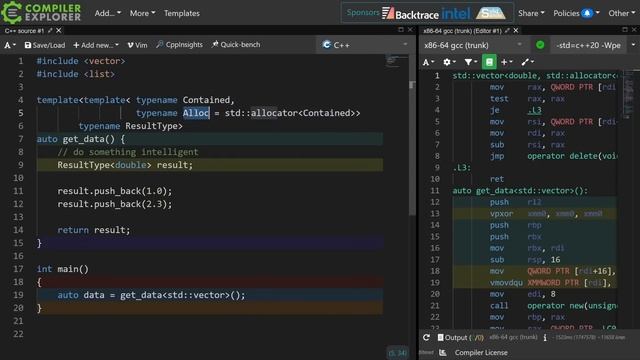
Task: Click the recompile refresh icon
Action: tap(426, 338)
